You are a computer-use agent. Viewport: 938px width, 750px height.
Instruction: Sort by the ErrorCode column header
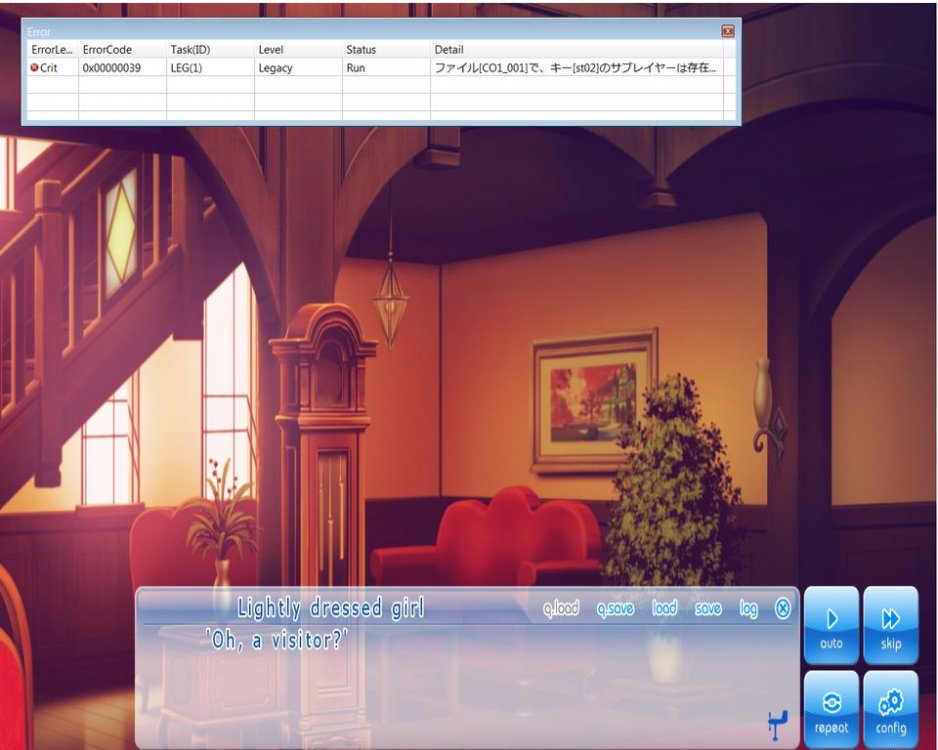(x=107, y=49)
